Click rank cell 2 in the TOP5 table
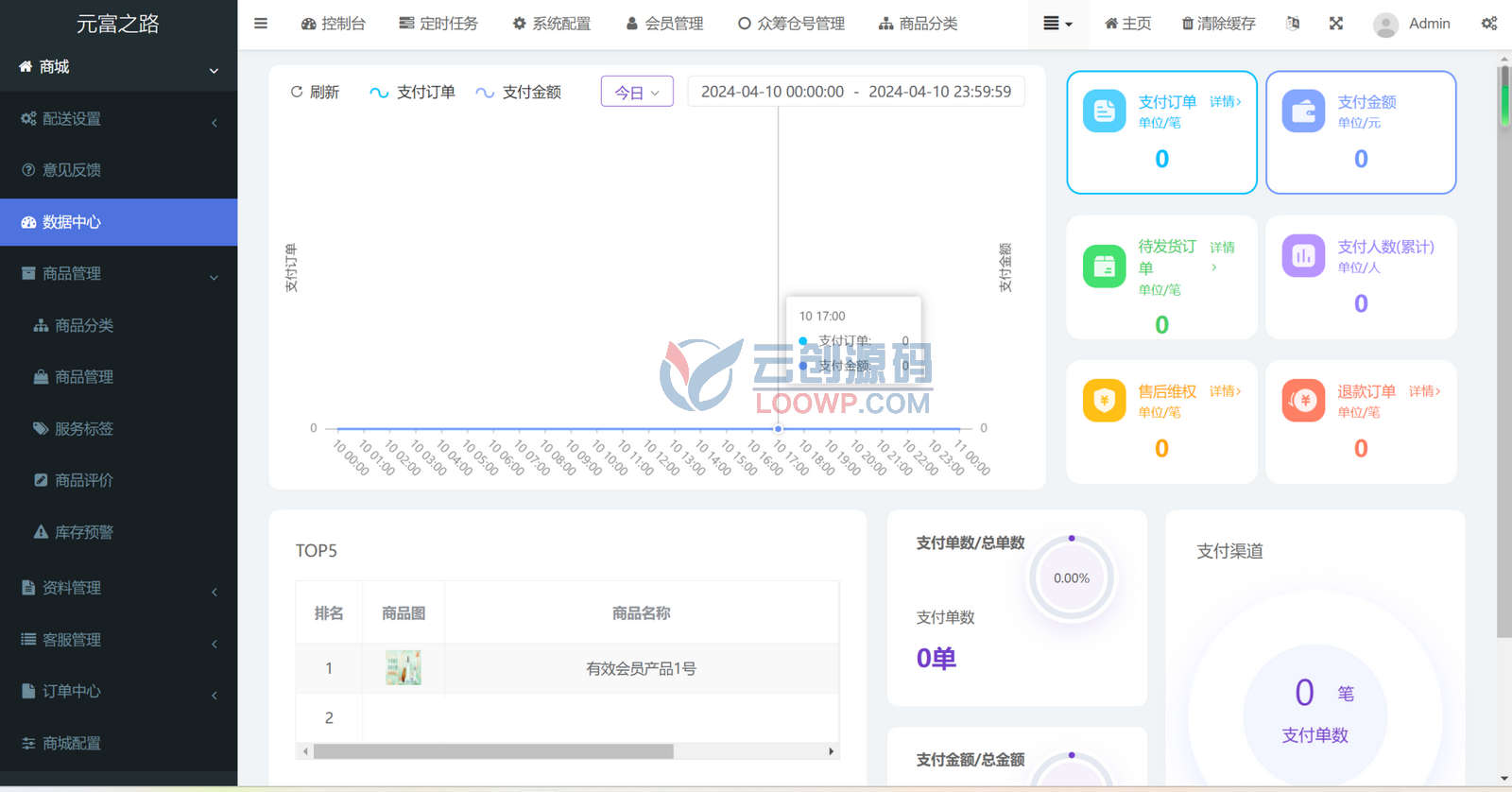This screenshot has height=792, width=1512. [x=329, y=718]
